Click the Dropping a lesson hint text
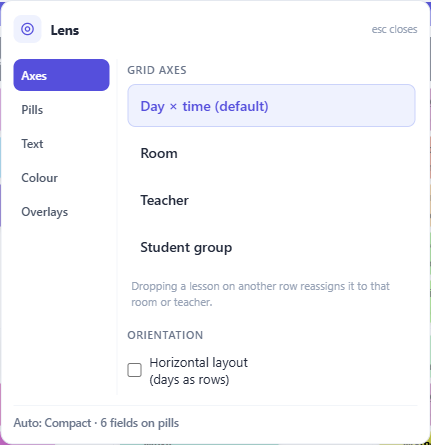The width and height of the screenshot is (431, 445). (x=260, y=294)
